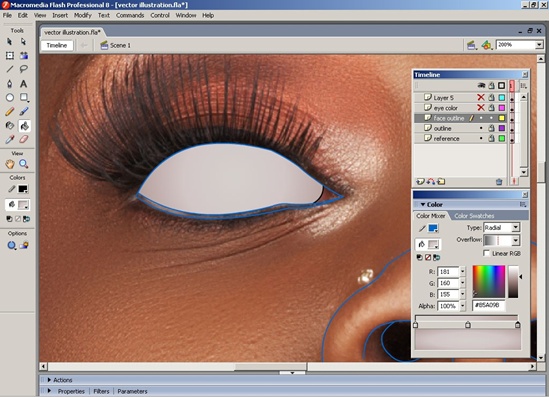Hide the outline layer
549x397 pixels.
(481, 128)
